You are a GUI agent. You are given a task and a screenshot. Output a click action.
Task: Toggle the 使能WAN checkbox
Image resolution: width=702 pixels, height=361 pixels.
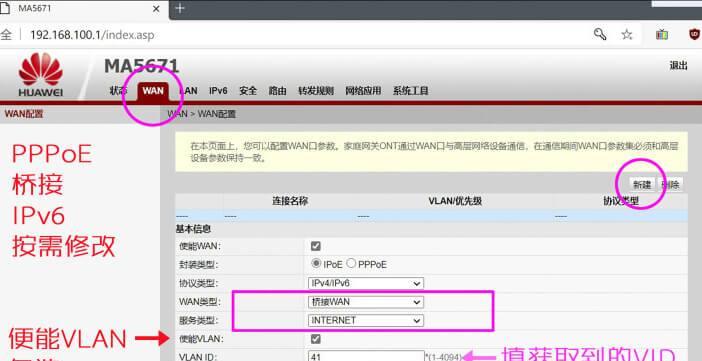pyautogui.click(x=316, y=246)
